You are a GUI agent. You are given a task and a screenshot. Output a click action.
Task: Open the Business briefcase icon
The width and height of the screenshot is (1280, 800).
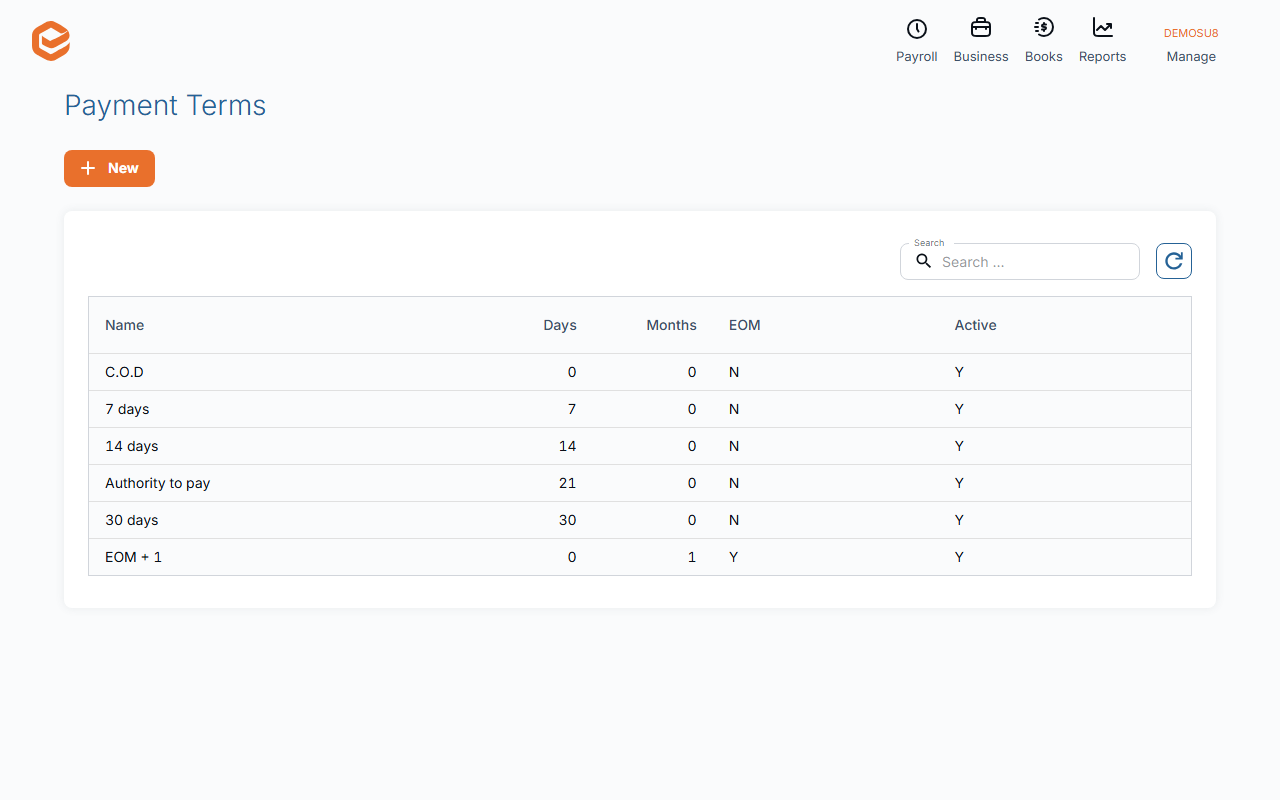981,28
